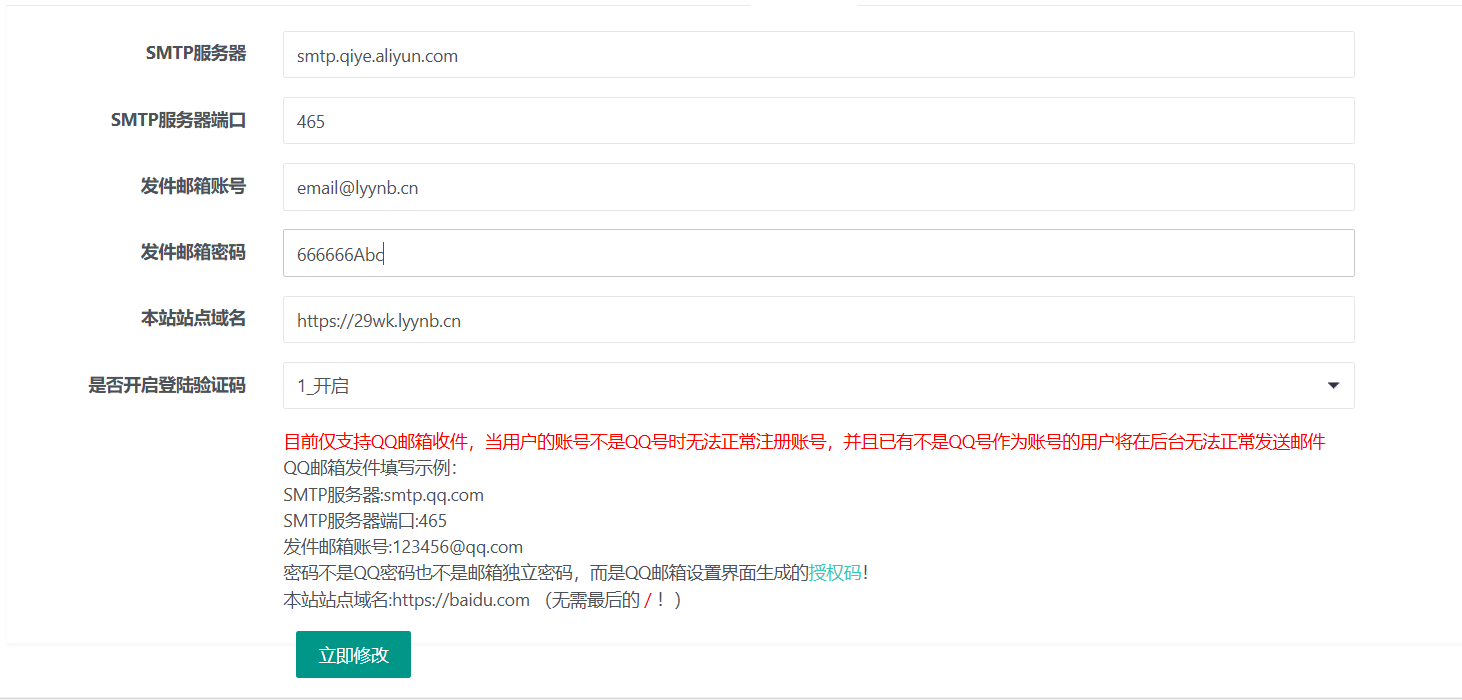
Task: Focus the SMTP服务器端口 field showing 465
Action: (818, 121)
